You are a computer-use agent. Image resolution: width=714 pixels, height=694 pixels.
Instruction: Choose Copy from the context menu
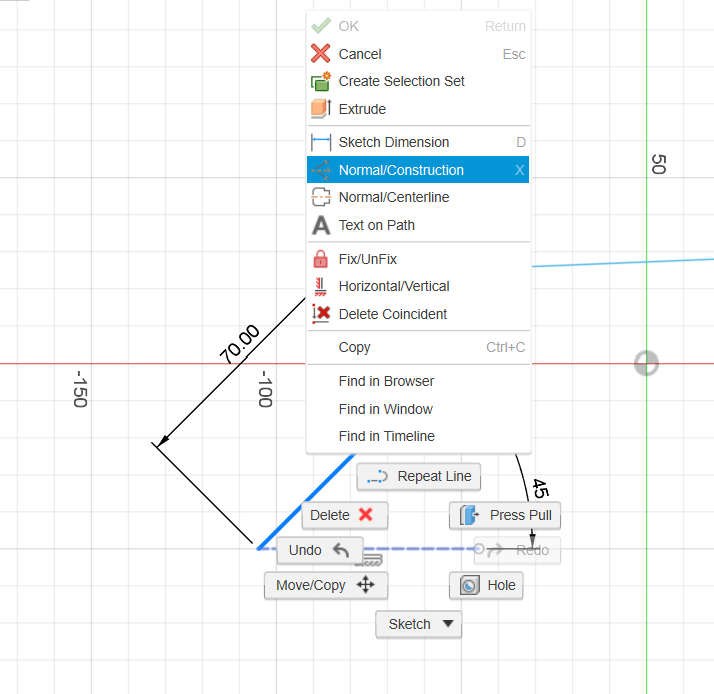418,347
